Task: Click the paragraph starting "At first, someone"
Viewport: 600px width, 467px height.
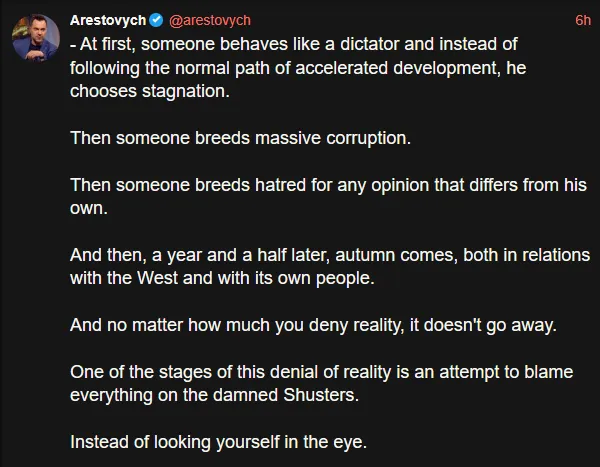Action: click(x=300, y=67)
